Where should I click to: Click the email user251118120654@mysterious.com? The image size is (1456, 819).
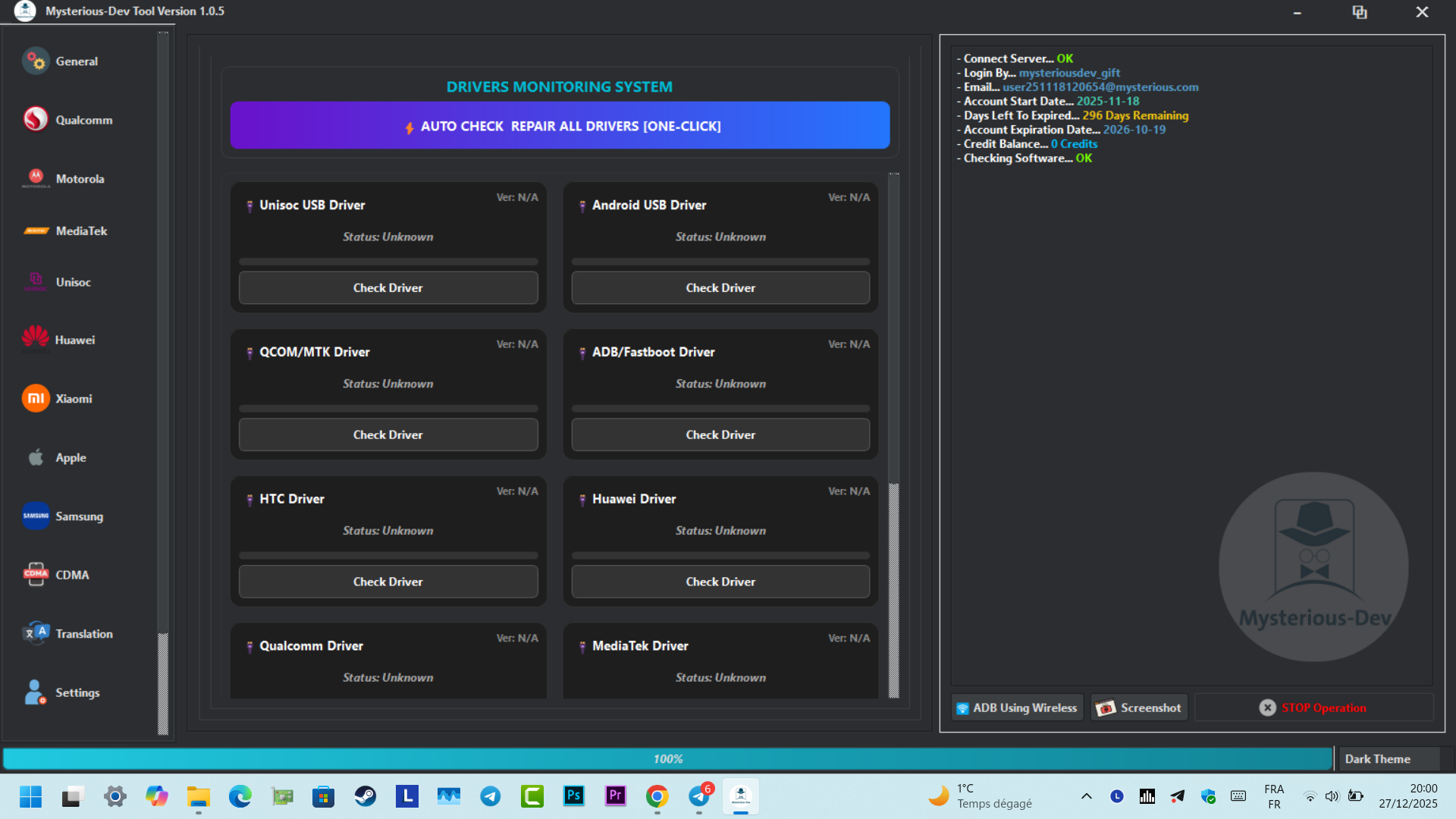(1100, 87)
